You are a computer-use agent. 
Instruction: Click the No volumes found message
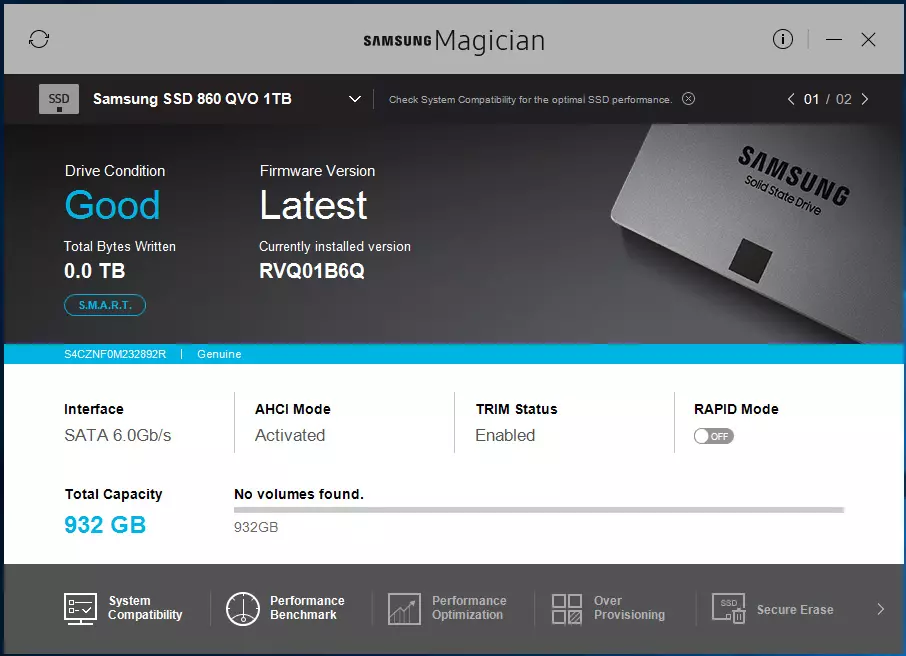click(x=299, y=494)
